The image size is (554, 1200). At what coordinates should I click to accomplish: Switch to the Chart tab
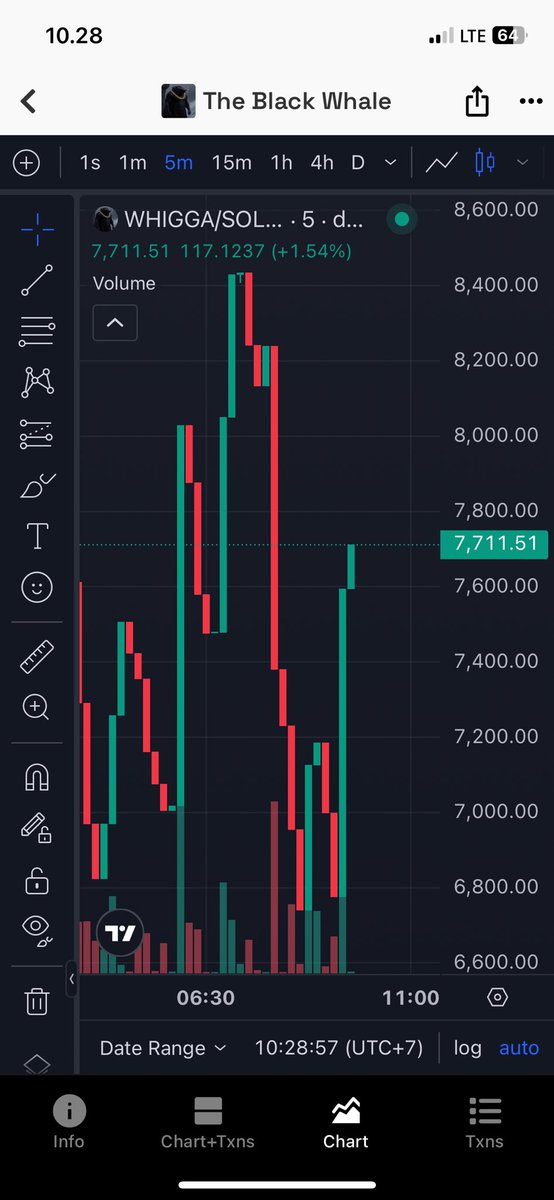[x=346, y=1122]
